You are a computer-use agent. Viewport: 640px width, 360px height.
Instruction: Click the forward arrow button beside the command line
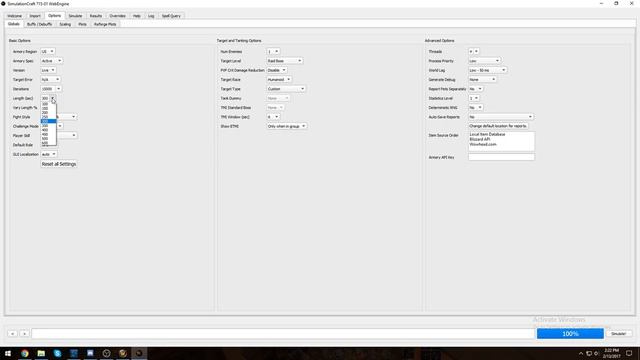(24, 334)
